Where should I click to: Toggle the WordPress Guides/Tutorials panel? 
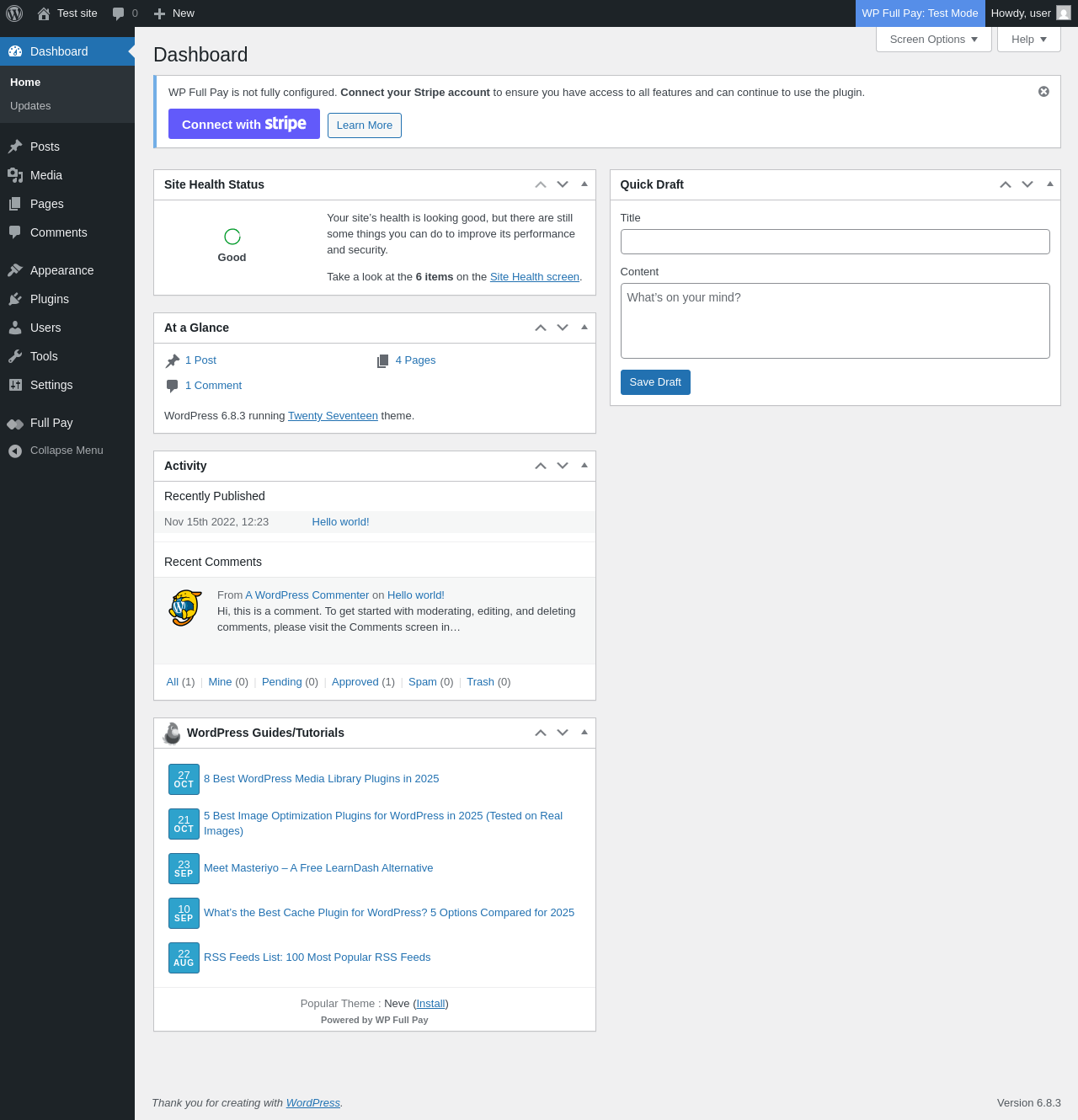584,733
